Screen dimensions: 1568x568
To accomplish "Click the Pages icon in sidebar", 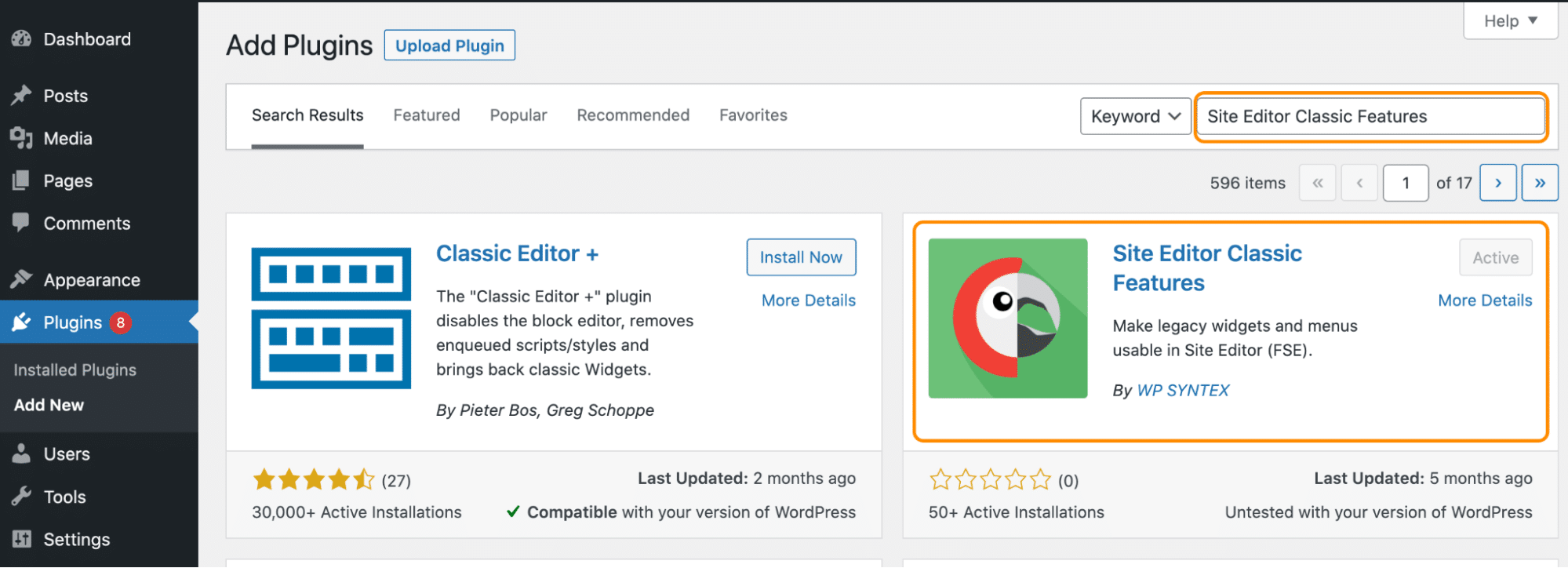I will point(21,180).
